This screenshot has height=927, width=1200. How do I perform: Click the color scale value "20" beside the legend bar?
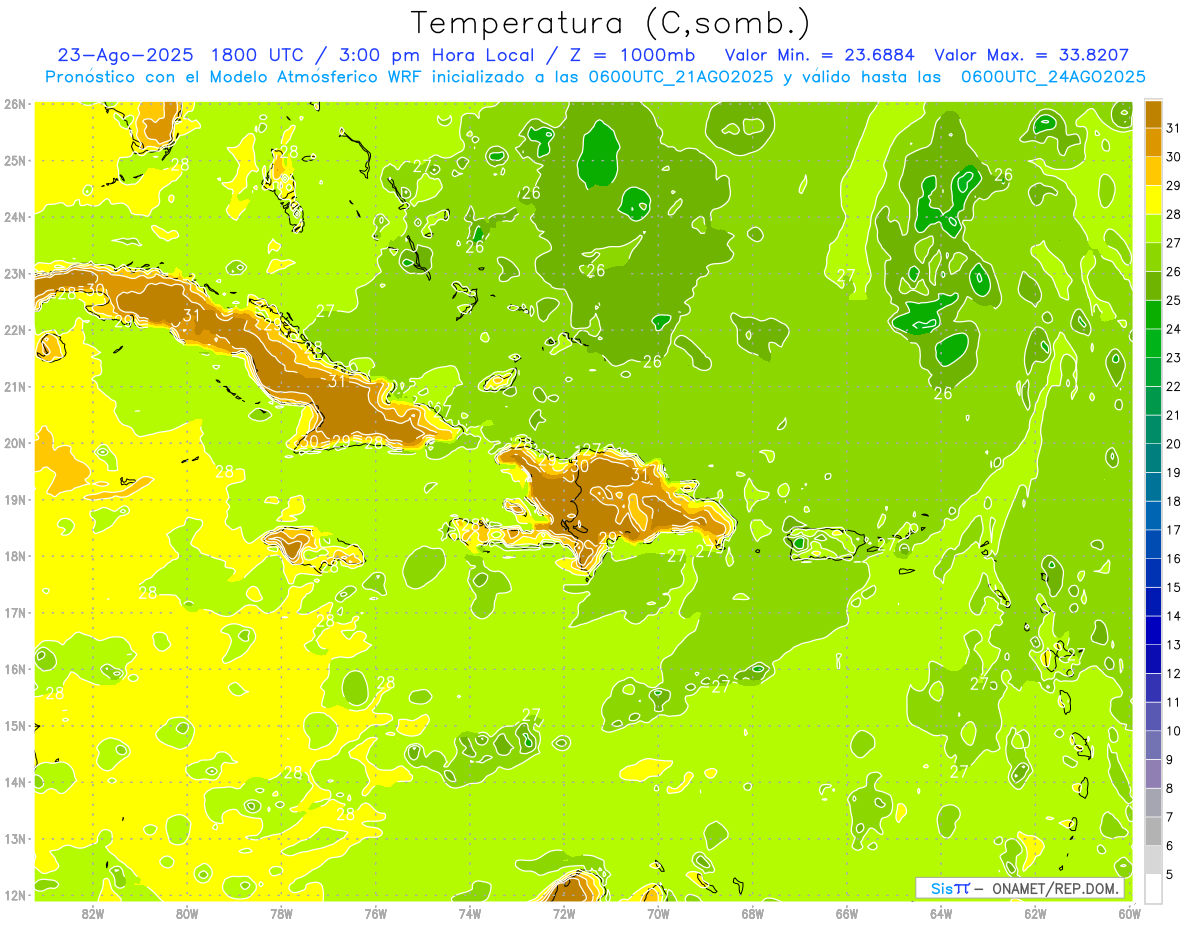(x=1173, y=444)
